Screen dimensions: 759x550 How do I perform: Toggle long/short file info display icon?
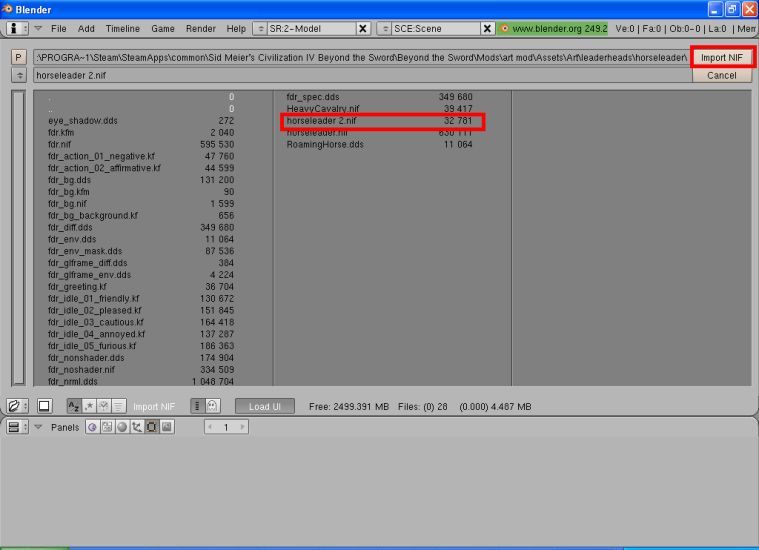tap(197, 406)
